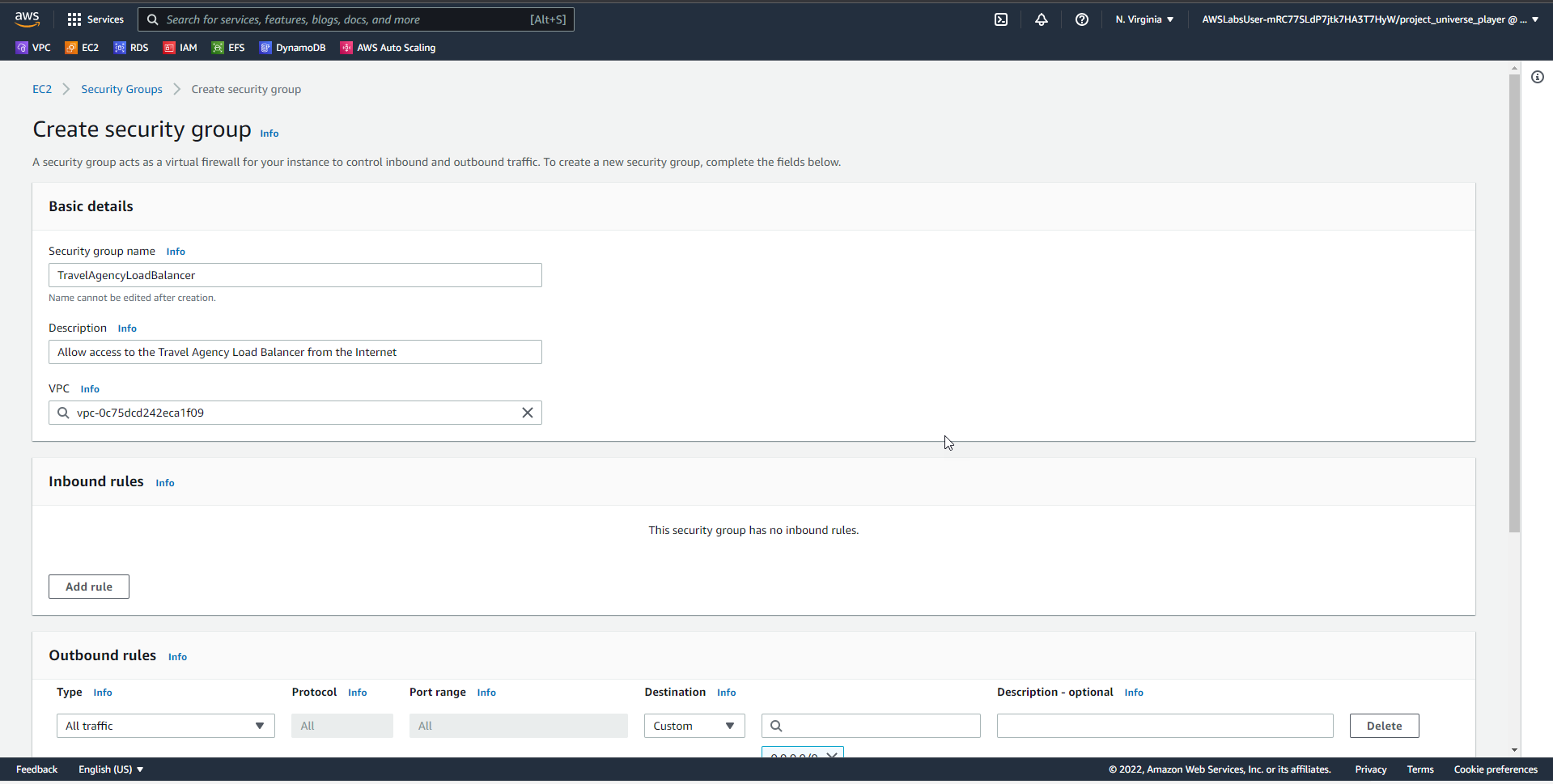Click the outbound rule description field
The image size is (1553, 784).
(1165, 726)
